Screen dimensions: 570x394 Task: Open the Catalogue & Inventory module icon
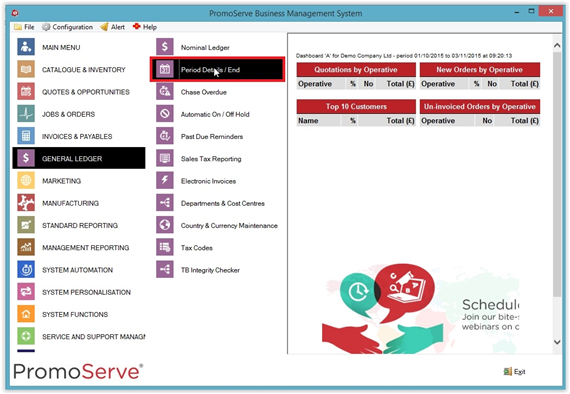[x=26, y=69]
